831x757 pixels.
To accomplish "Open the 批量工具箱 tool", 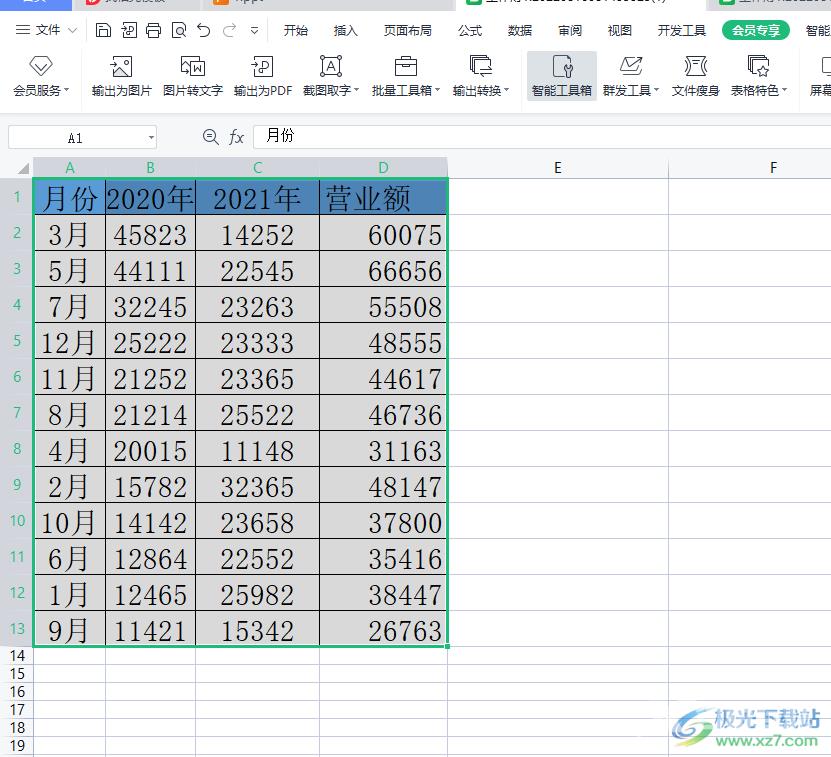I will (406, 76).
